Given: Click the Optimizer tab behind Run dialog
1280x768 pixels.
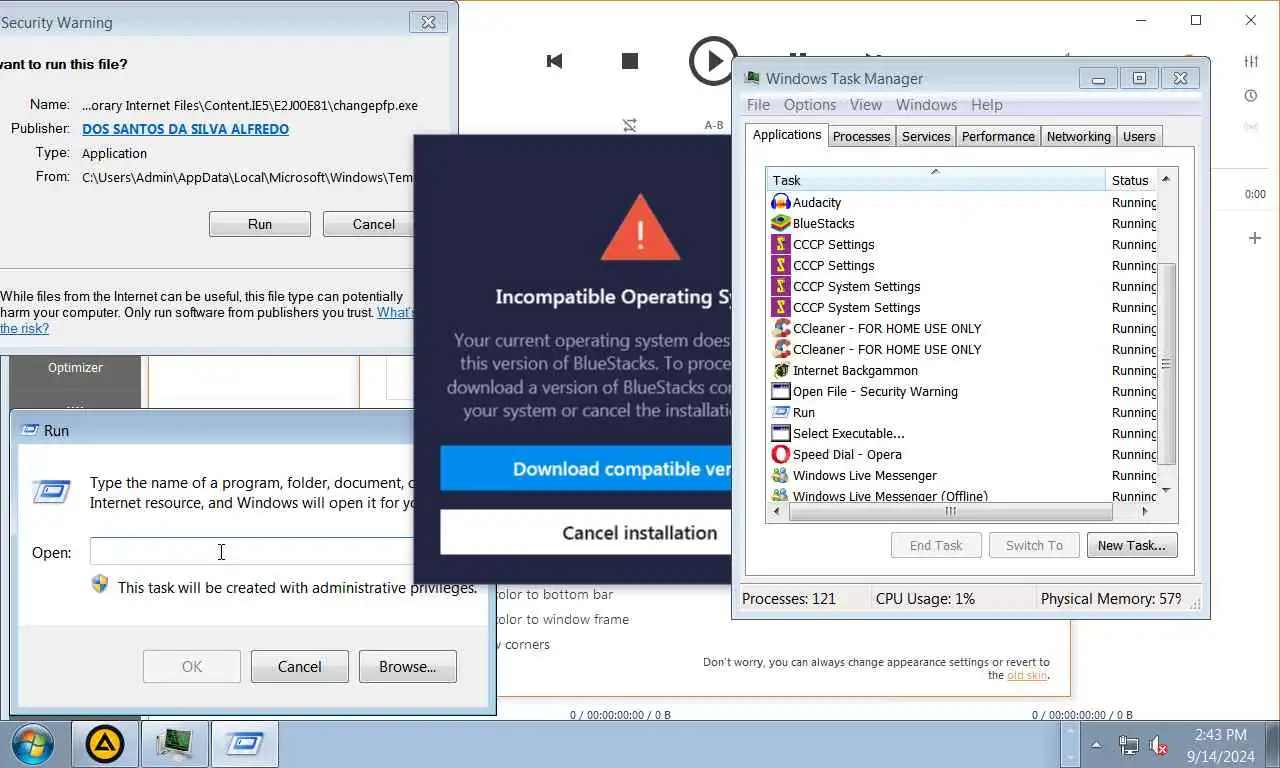Looking at the screenshot, I should 75,368.
